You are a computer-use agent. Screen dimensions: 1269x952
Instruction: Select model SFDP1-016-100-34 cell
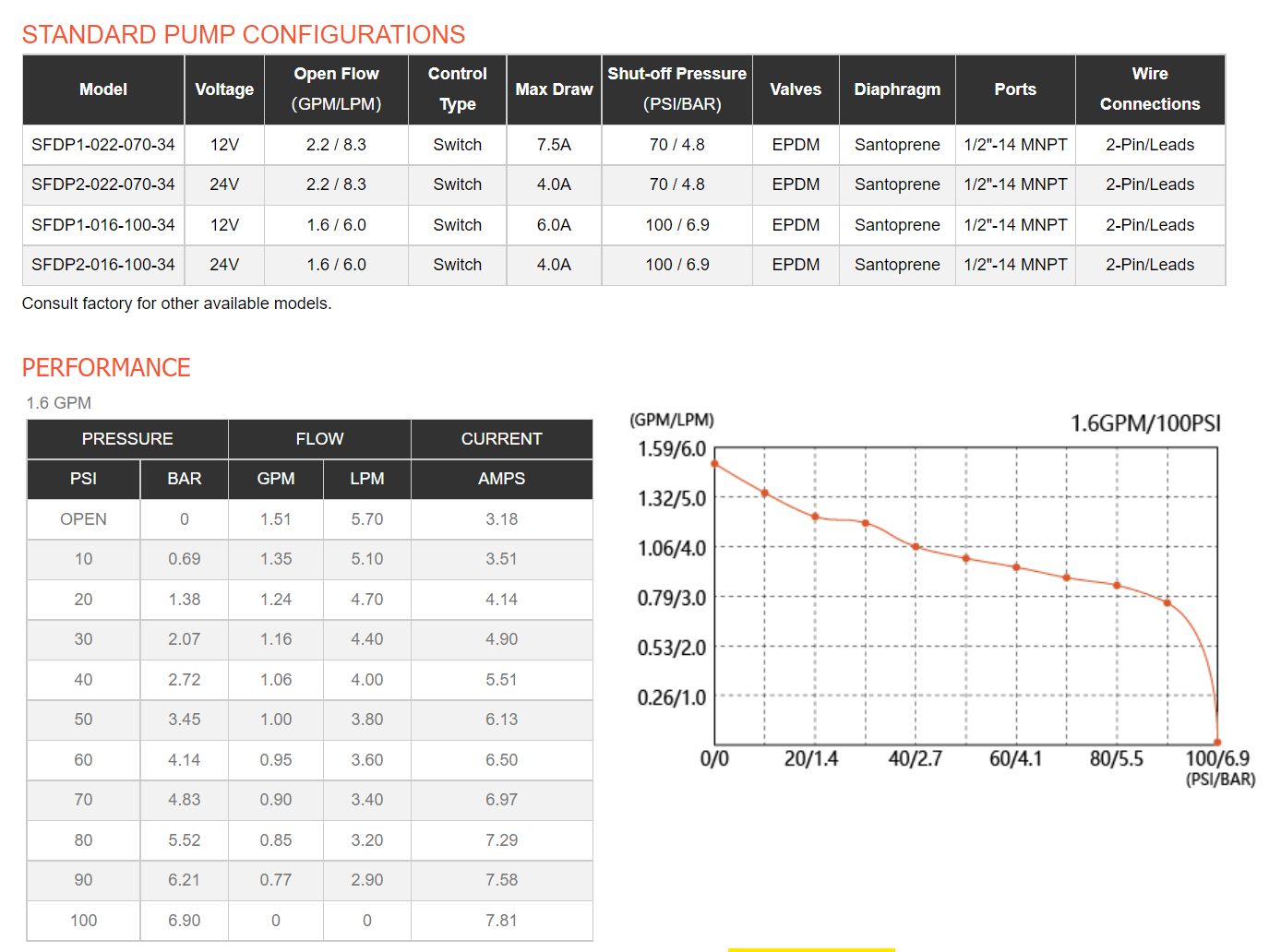pos(103,225)
